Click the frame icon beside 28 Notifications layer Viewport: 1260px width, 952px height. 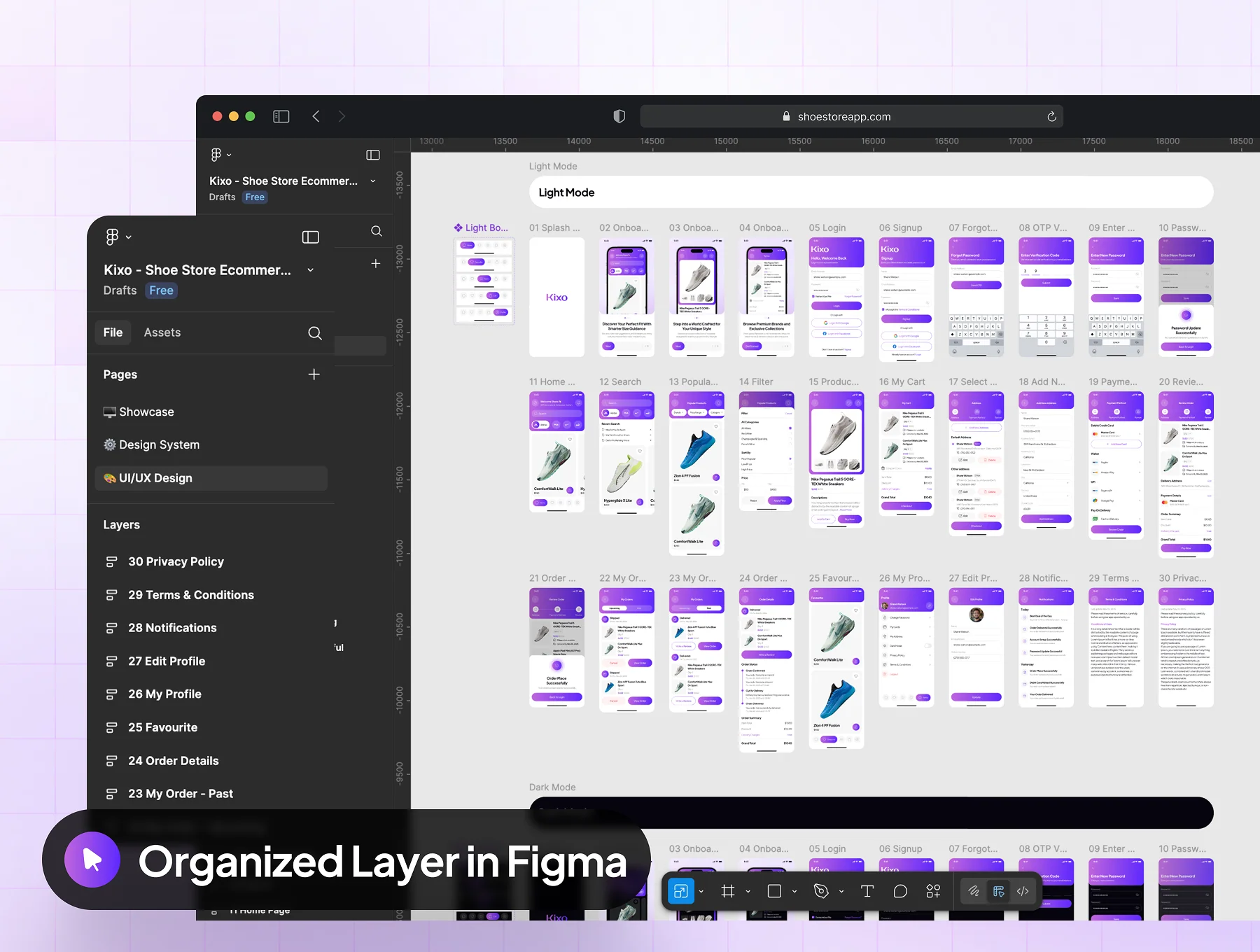click(111, 629)
